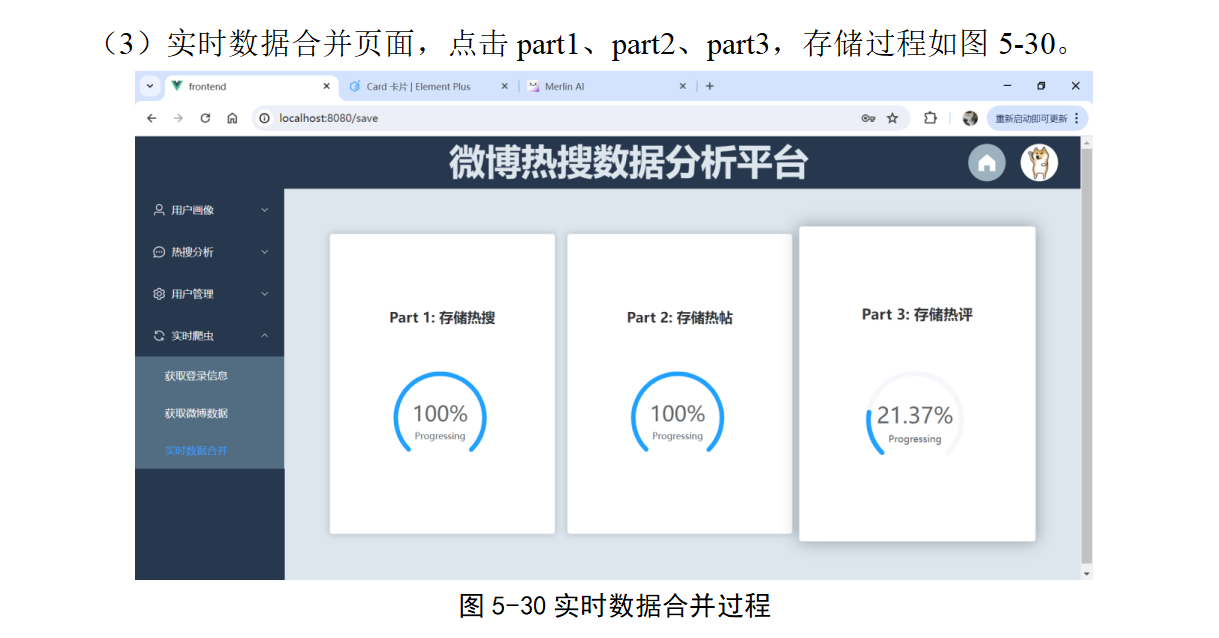
Task: Bookmark the page with the star icon
Action: 892,118
